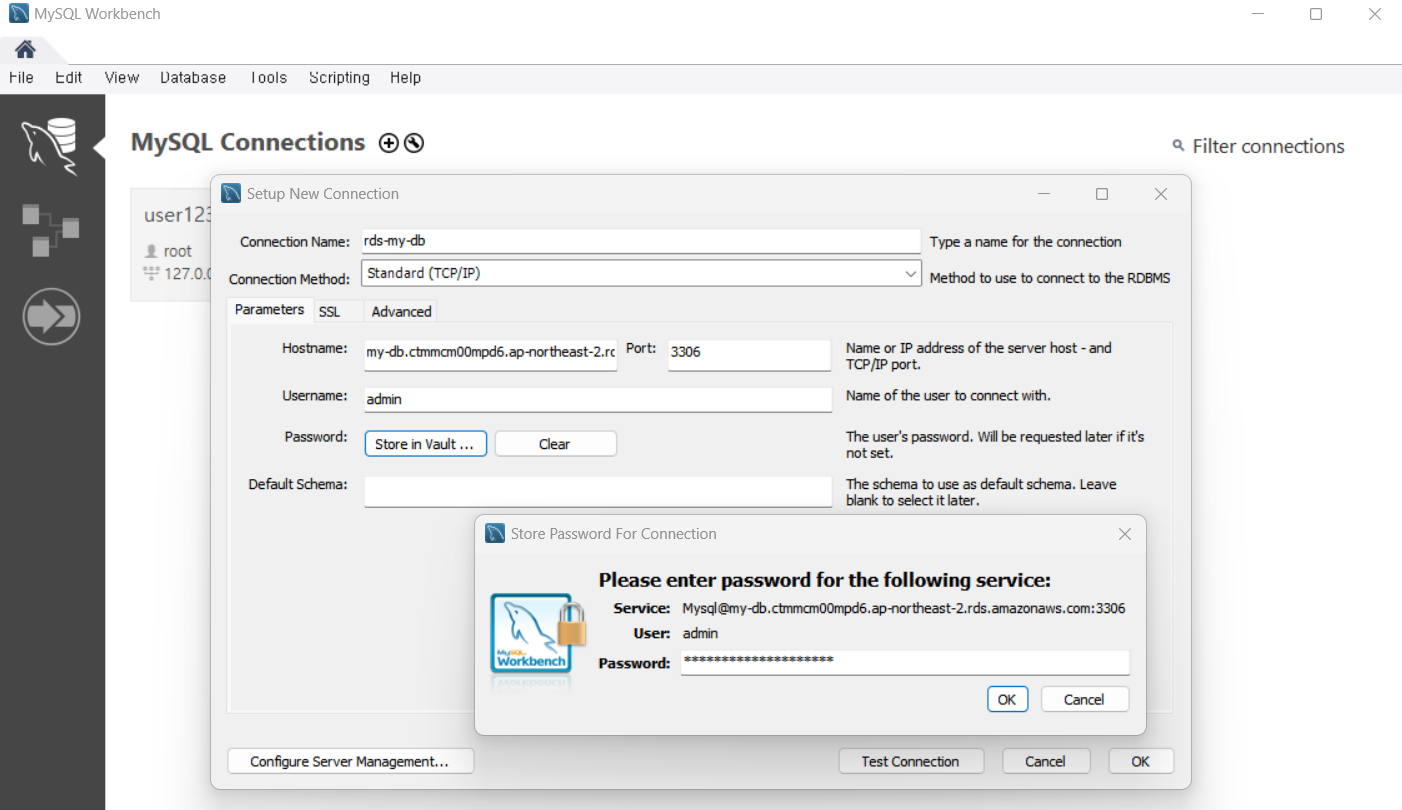Maximize the Setup New Connection dialog
1402x810 pixels.
[1102, 194]
